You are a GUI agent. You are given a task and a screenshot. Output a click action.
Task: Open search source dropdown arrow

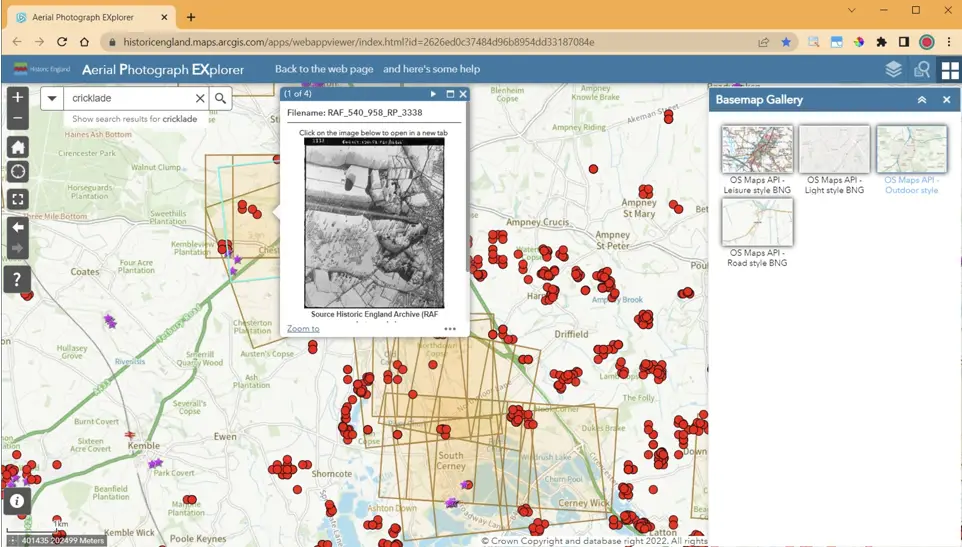[52, 98]
